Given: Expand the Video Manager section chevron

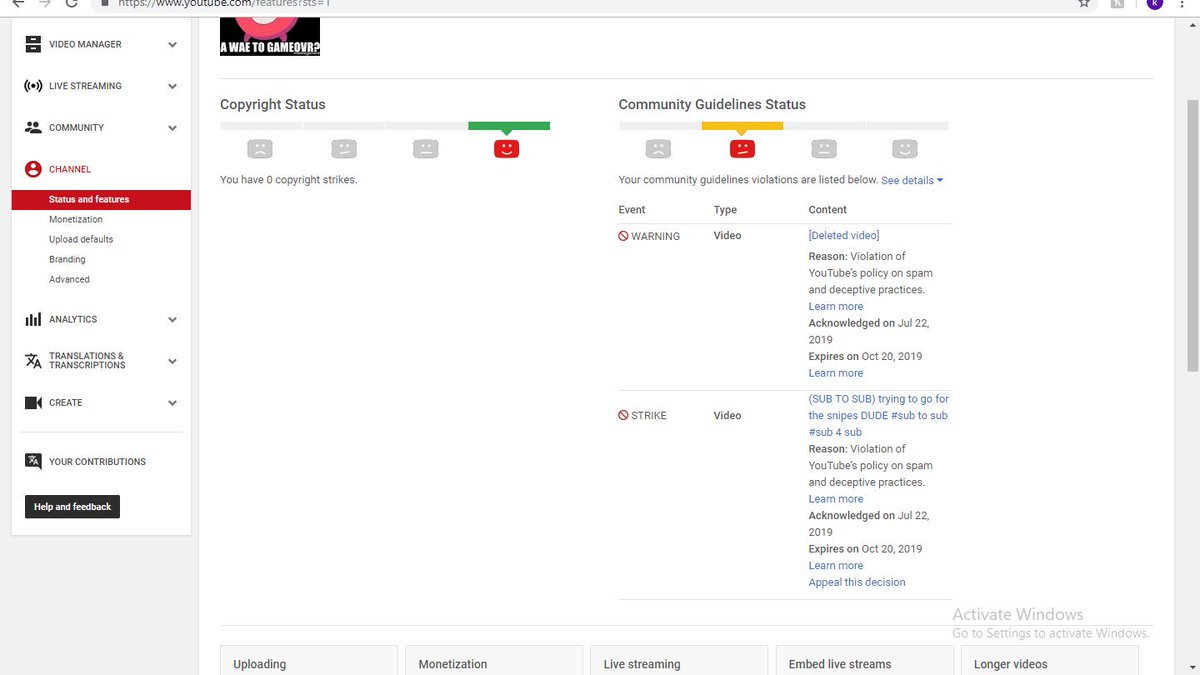Looking at the screenshot, I should 173,45.
